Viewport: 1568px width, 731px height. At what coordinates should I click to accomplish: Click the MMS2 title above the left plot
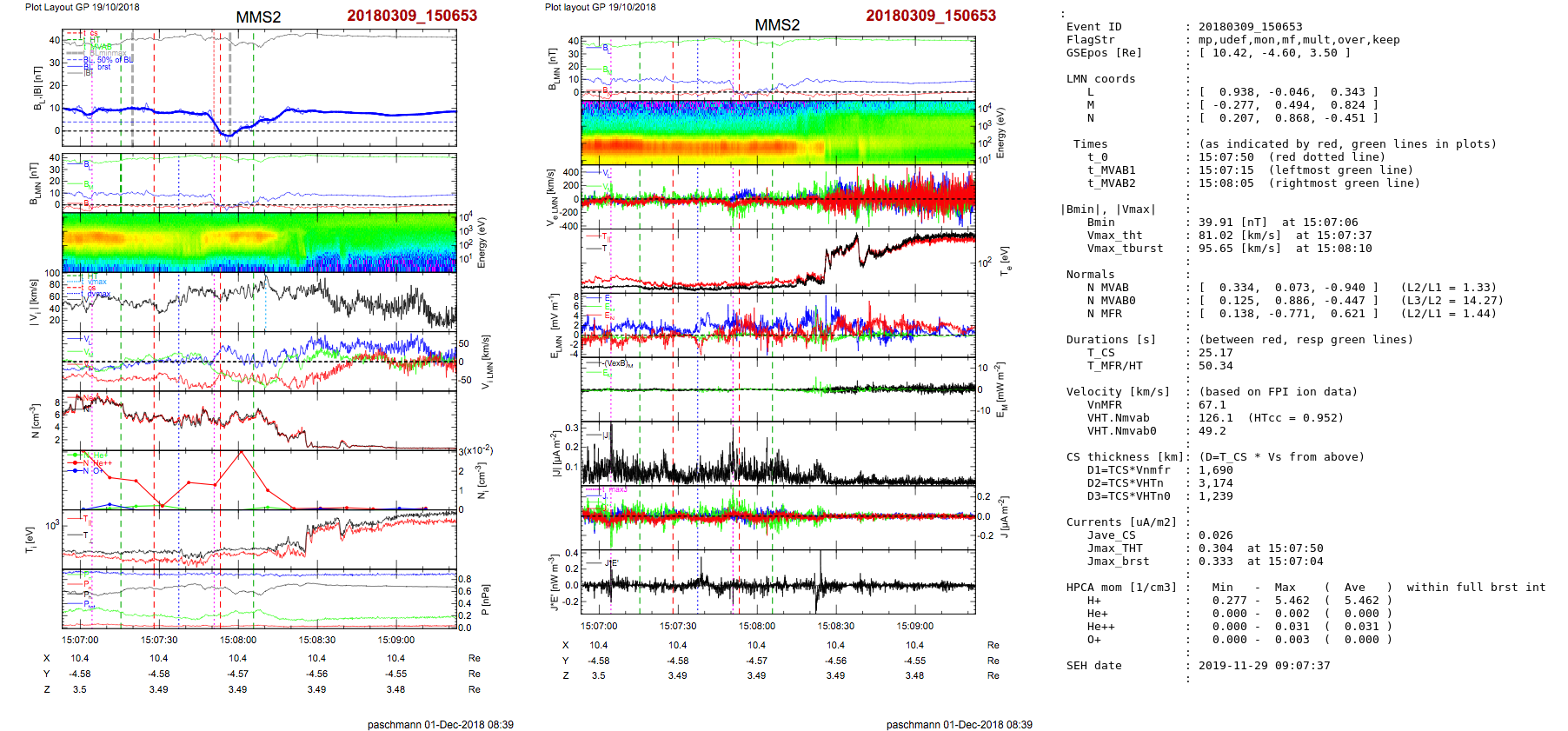tap(258, 17)
